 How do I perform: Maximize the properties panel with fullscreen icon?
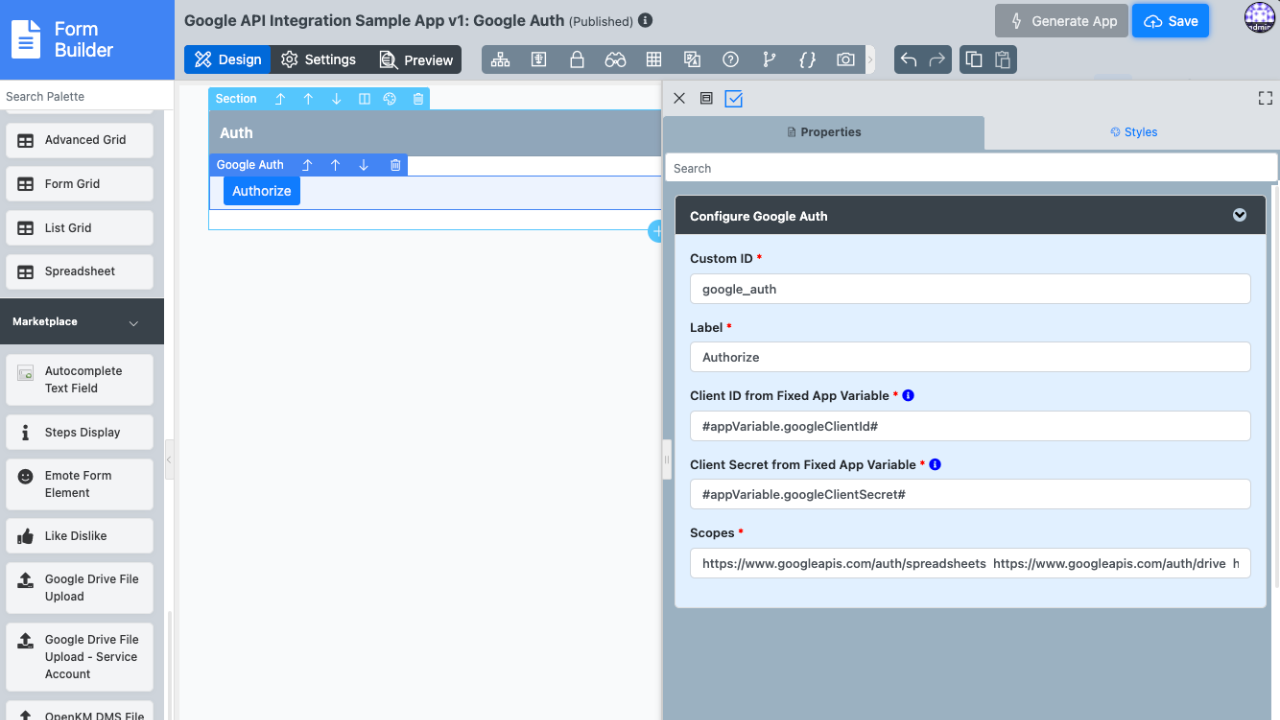1265,98
